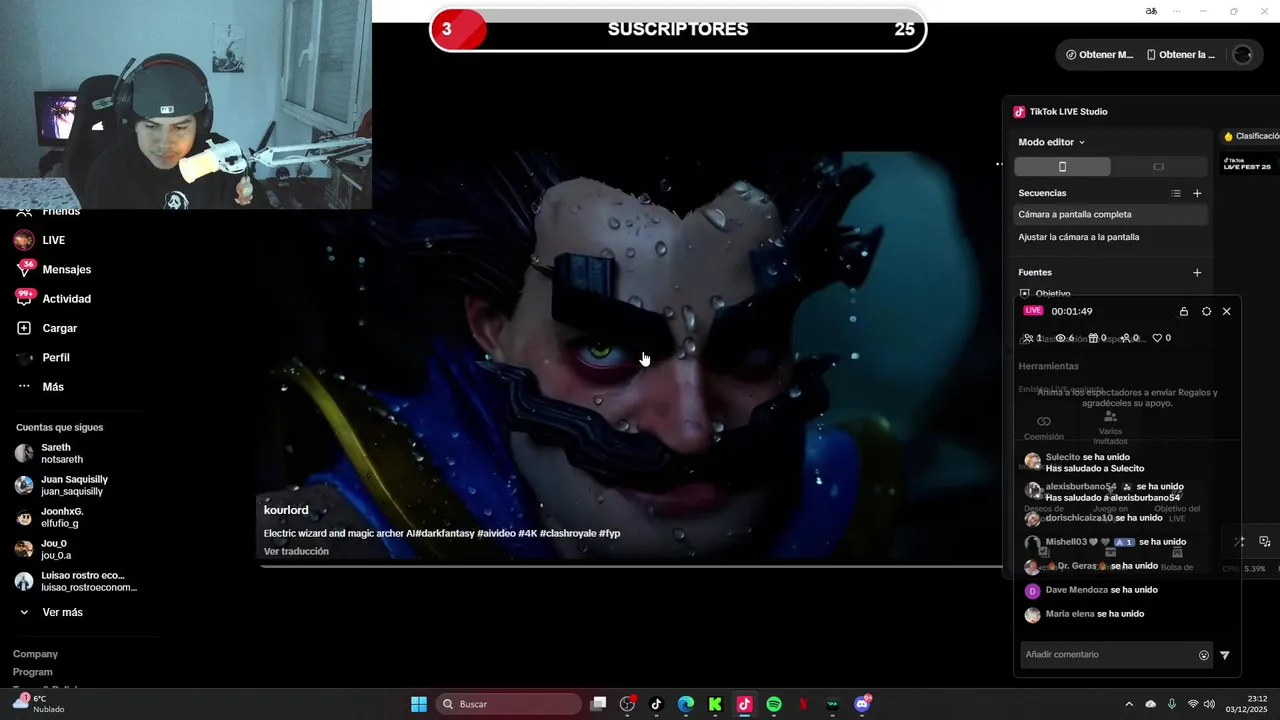Open Luisao rostro eco... account

point(75,581)
